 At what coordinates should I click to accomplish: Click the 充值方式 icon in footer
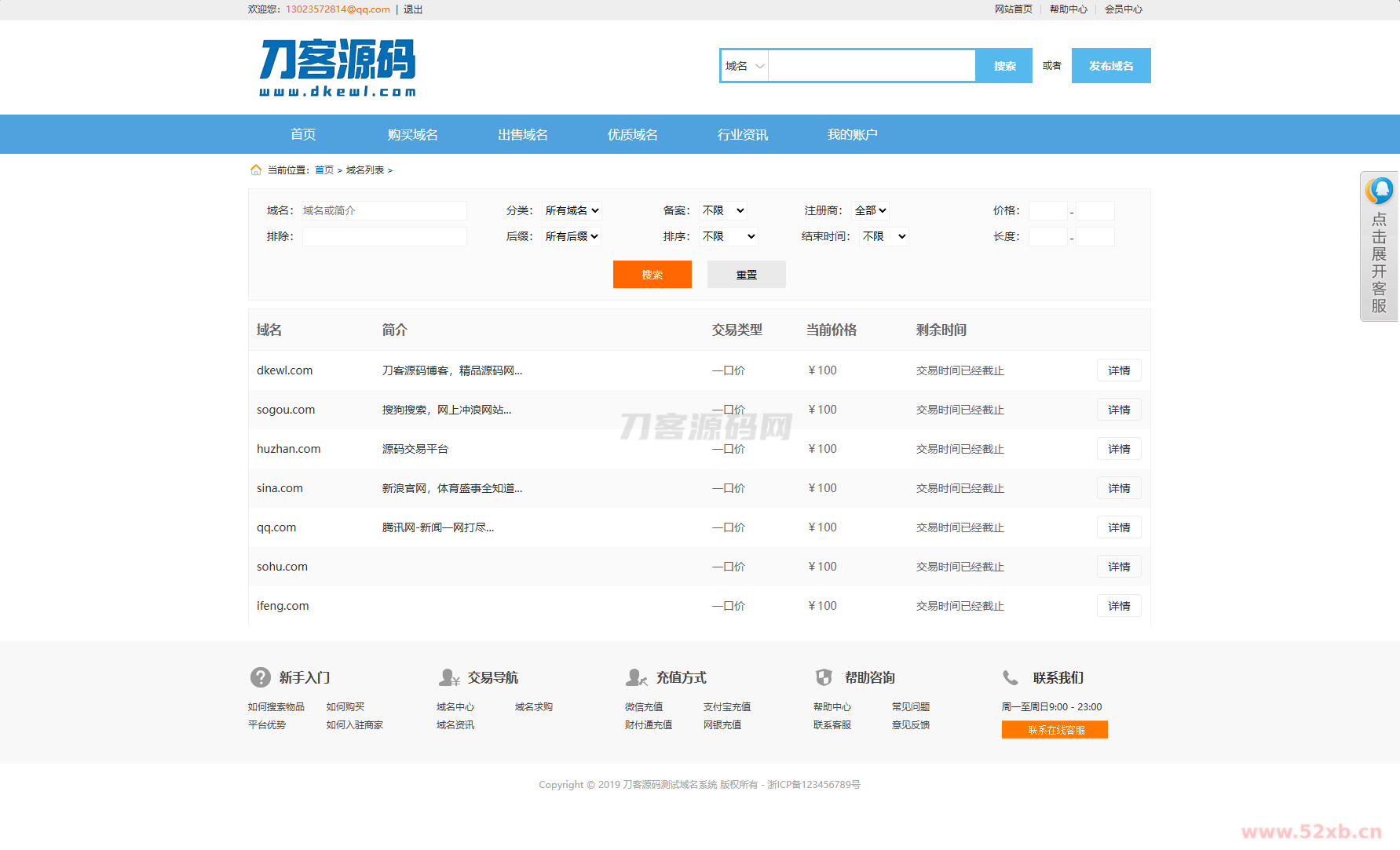[637, 677]
